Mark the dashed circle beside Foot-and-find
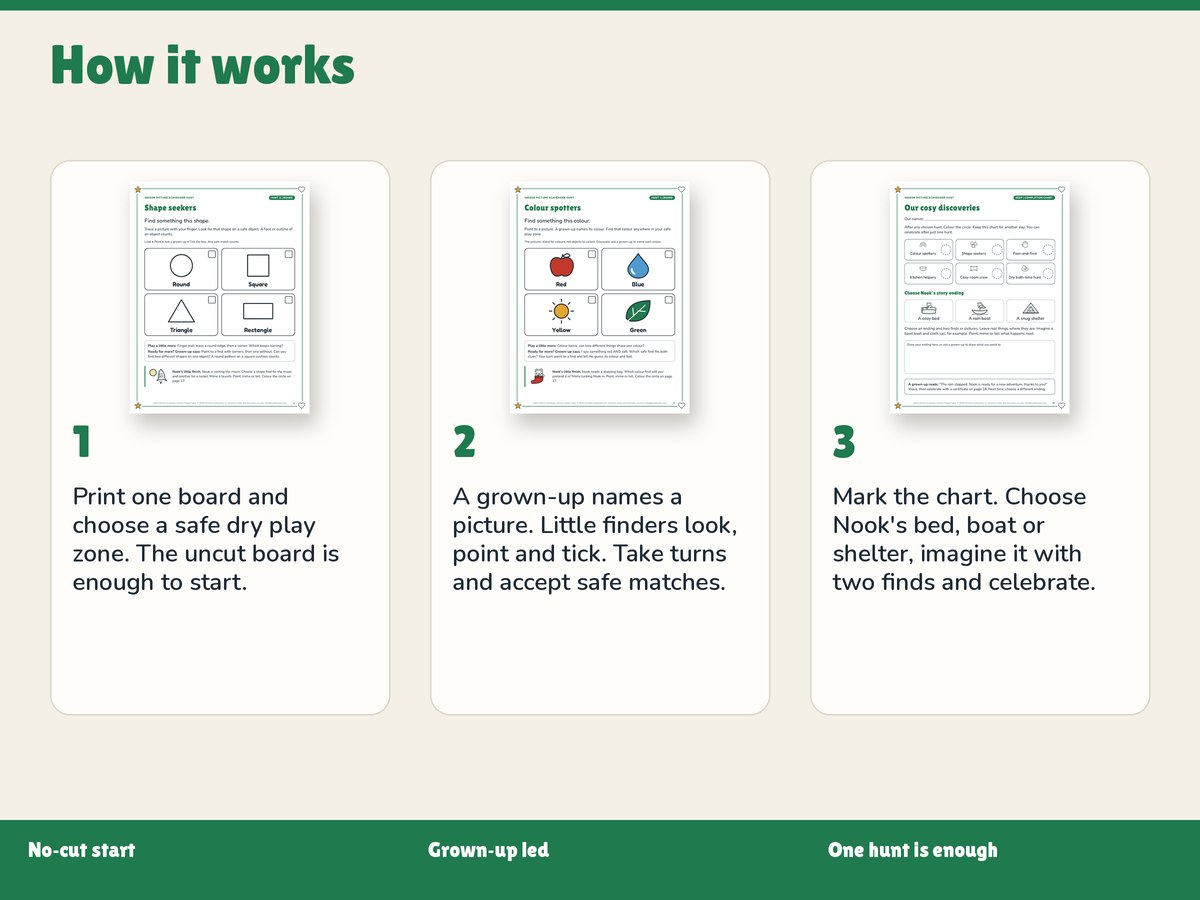Screen dimensions: 1200x900 [1046, 249]
